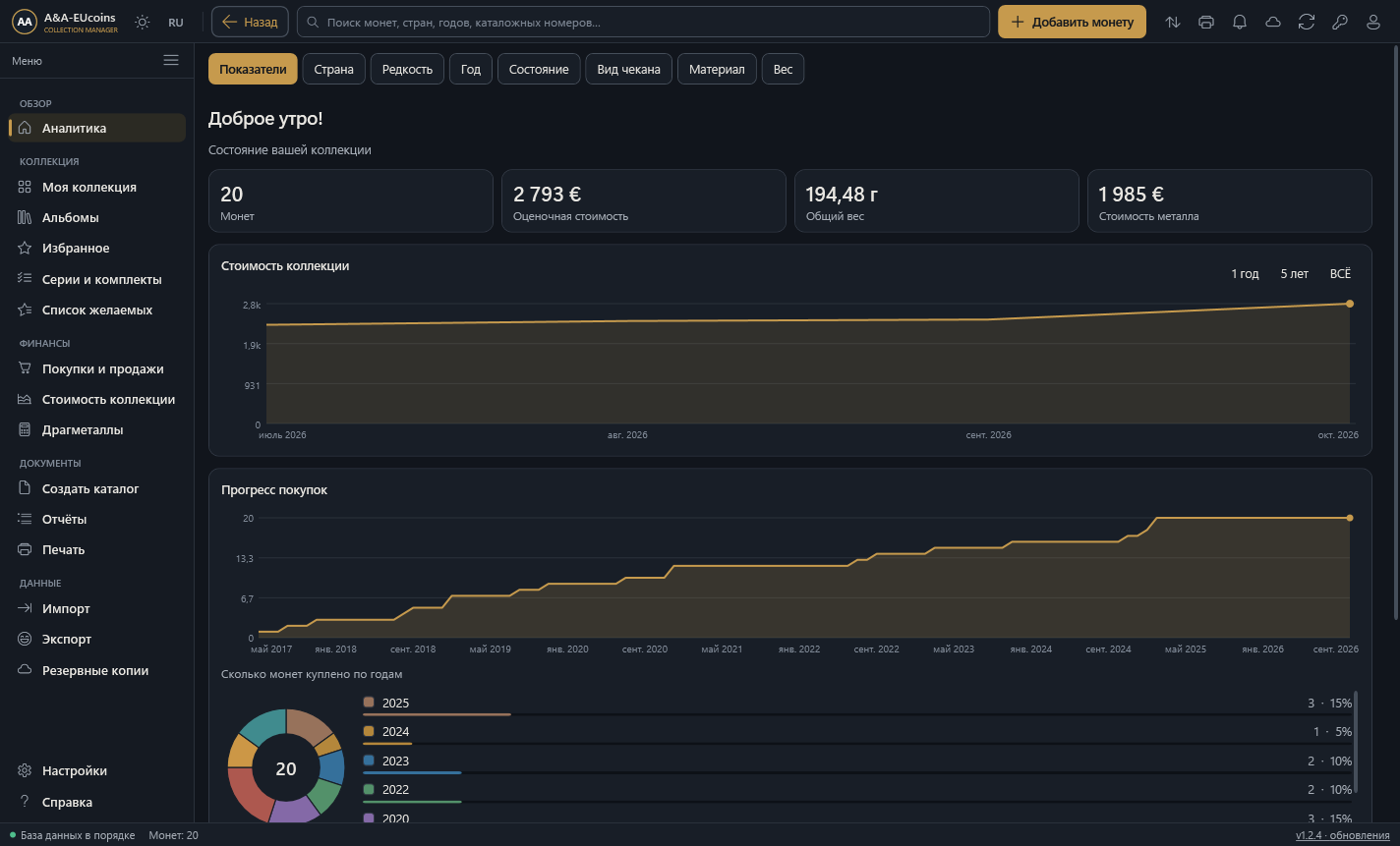Click the v1.2.4 · обновления link

click(1343, 835)
